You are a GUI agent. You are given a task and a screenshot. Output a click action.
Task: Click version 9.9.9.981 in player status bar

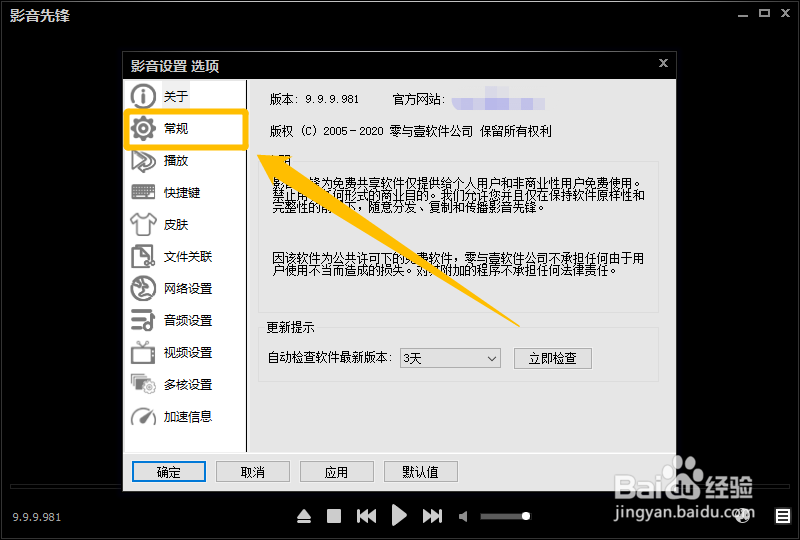(37, 517)
